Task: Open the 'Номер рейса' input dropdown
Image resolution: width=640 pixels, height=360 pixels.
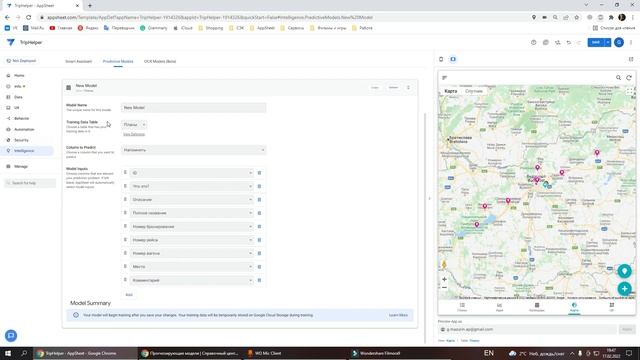Action: 191,240
